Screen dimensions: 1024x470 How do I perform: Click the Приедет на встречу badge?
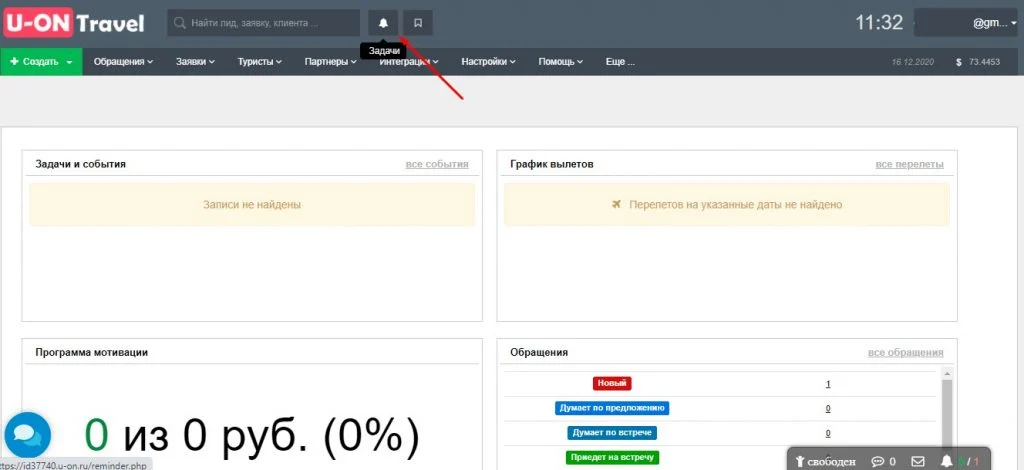pyautogui.click(x=612, y=457)
